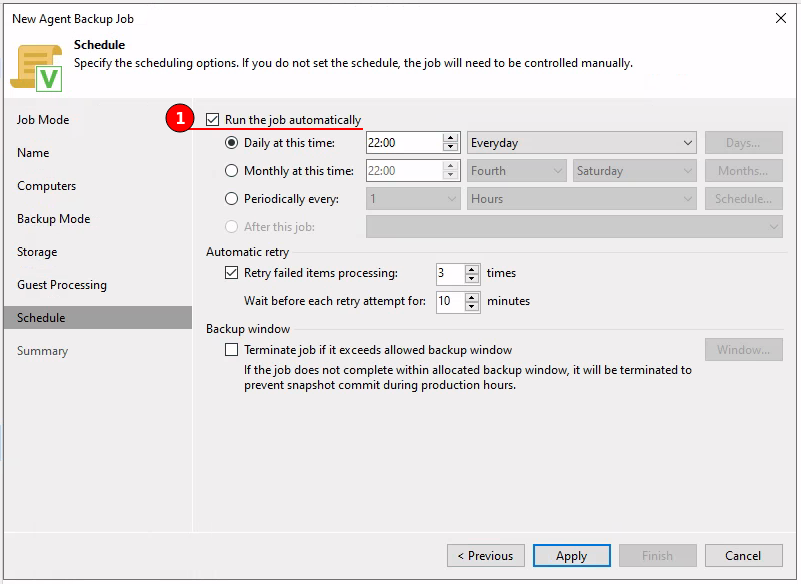The height and width of the screenshot is (584, 801).
Task: Go to the Backup Mode step
Action: tap(54, 219)
